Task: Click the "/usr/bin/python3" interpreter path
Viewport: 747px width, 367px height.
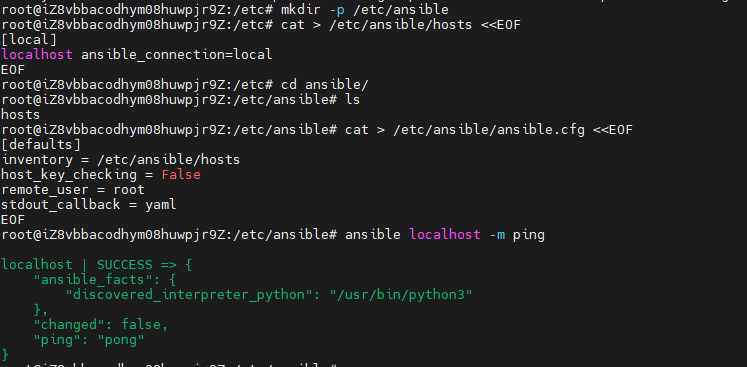Action: [401, 295]
